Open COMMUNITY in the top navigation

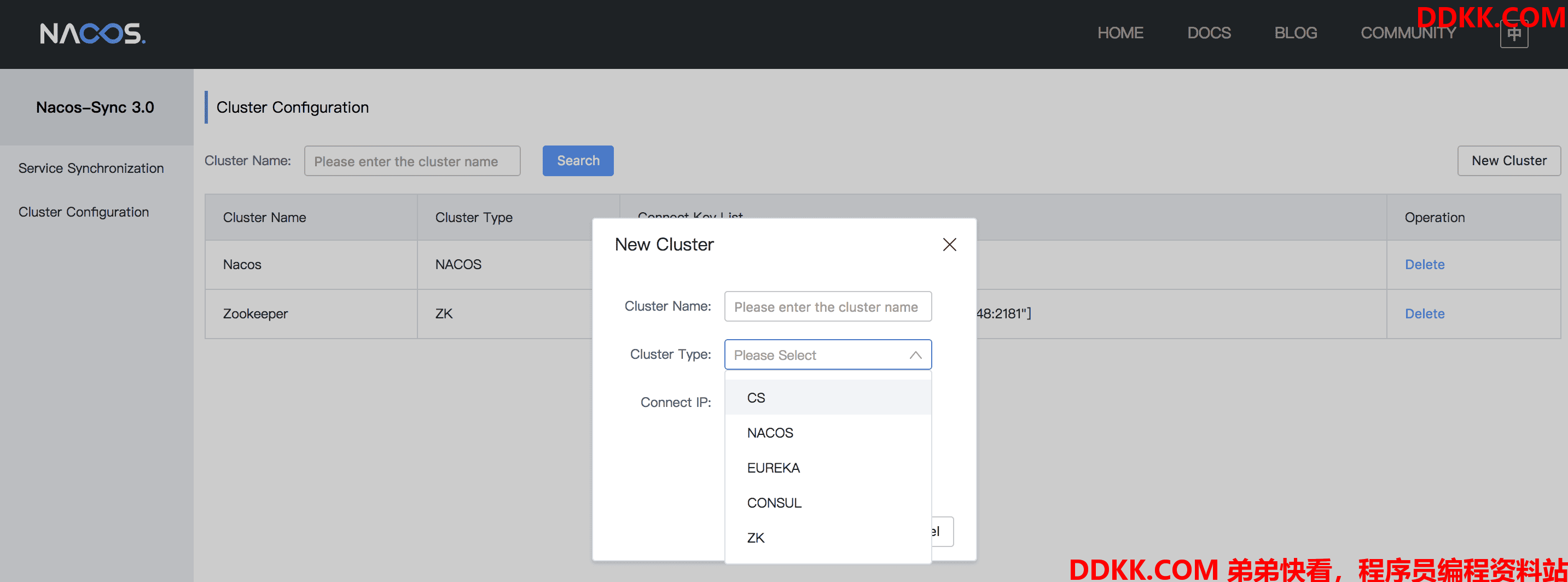click(x=1408, y=33)
